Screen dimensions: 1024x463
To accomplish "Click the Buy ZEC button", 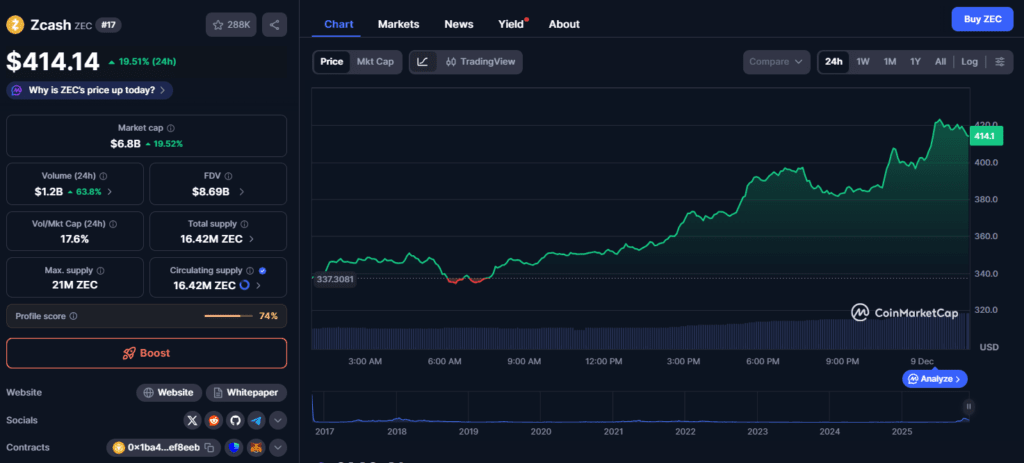I will [x=981, y=19].
